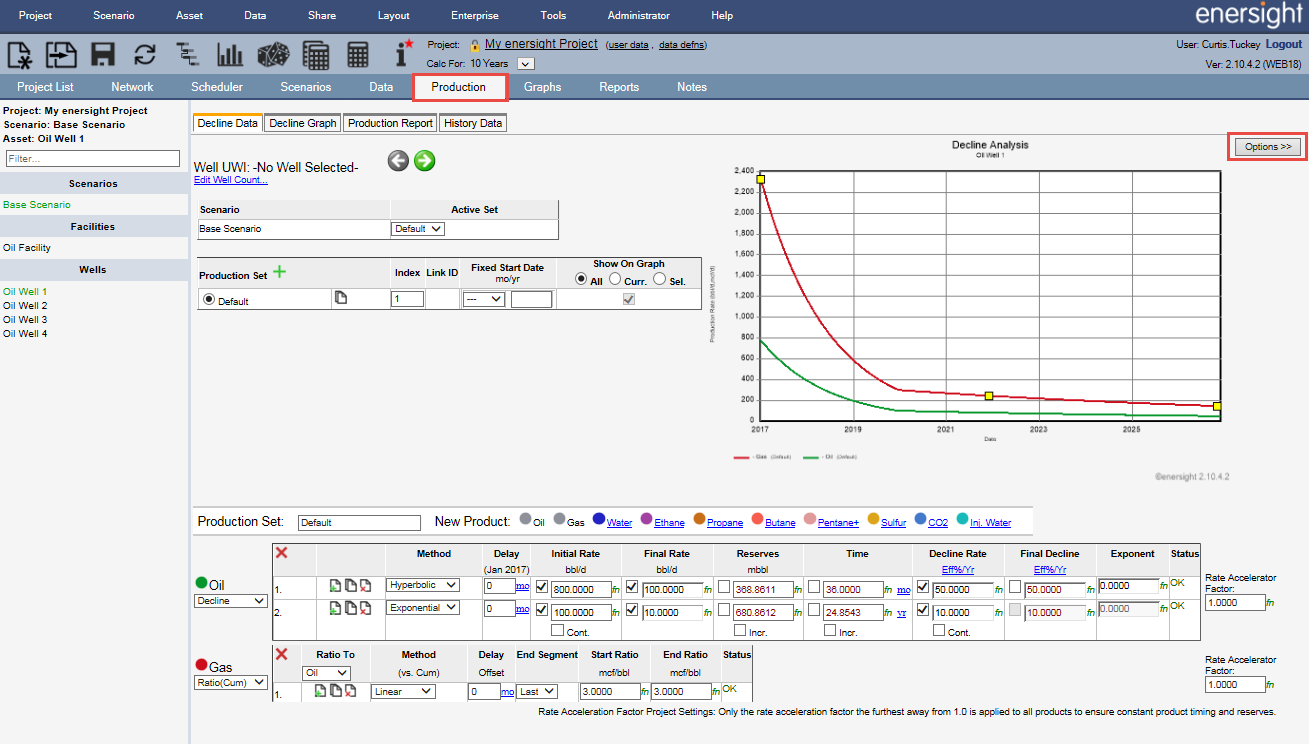Toggle Initial Rate checkbox for Hyperbolic row
1309x744 pixels.
point(542,587)
